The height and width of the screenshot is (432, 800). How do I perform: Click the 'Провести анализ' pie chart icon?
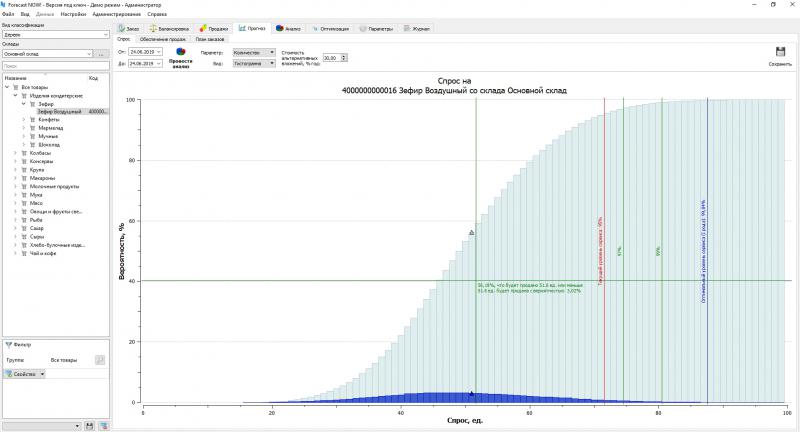pyautogui.click(x=181, y=51)
